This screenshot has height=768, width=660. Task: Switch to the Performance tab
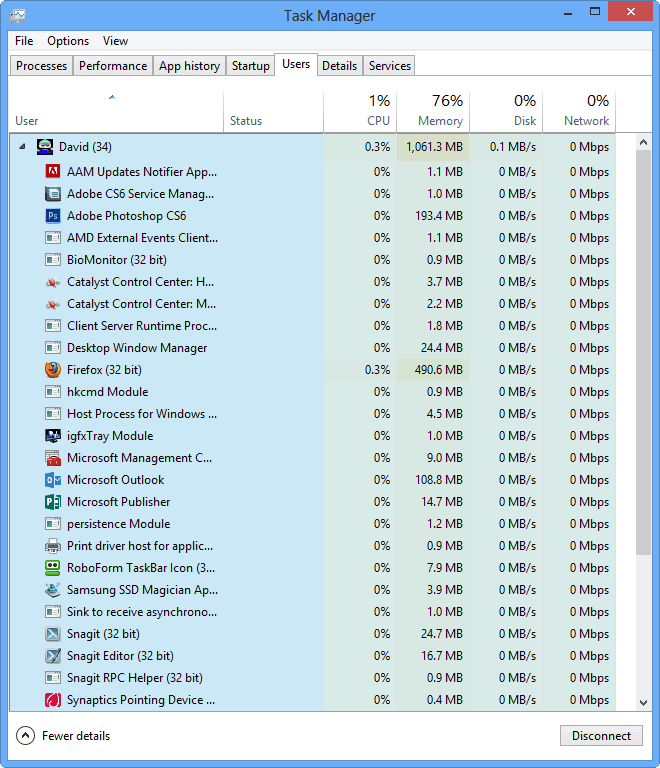click(x=113, y=66)
